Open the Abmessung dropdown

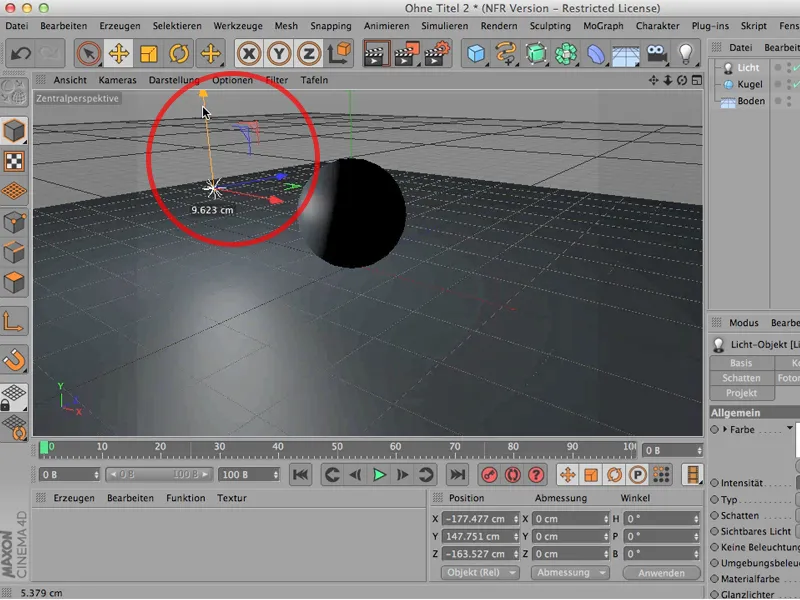point(569,572)
